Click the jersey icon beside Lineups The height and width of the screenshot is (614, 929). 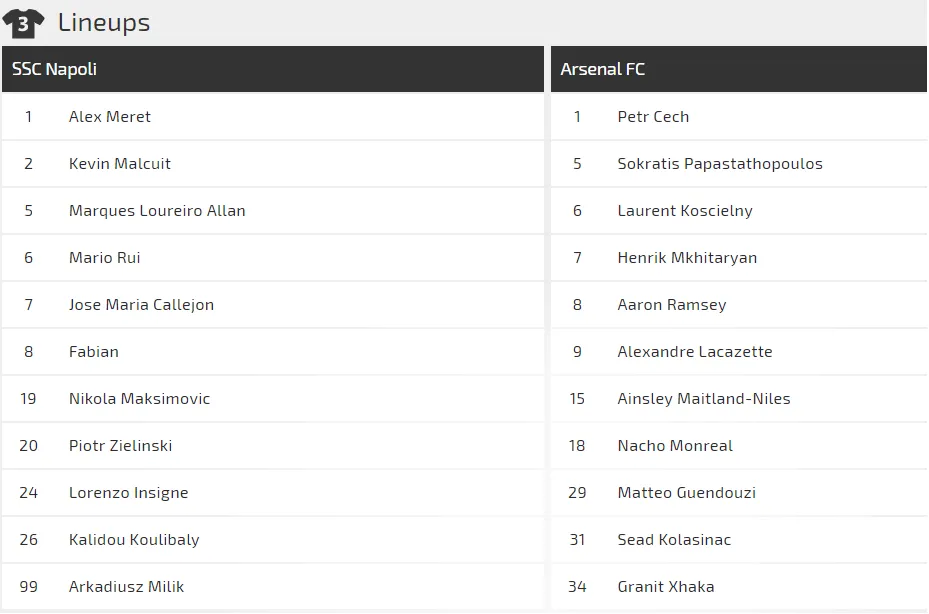[x=24, y=22]
